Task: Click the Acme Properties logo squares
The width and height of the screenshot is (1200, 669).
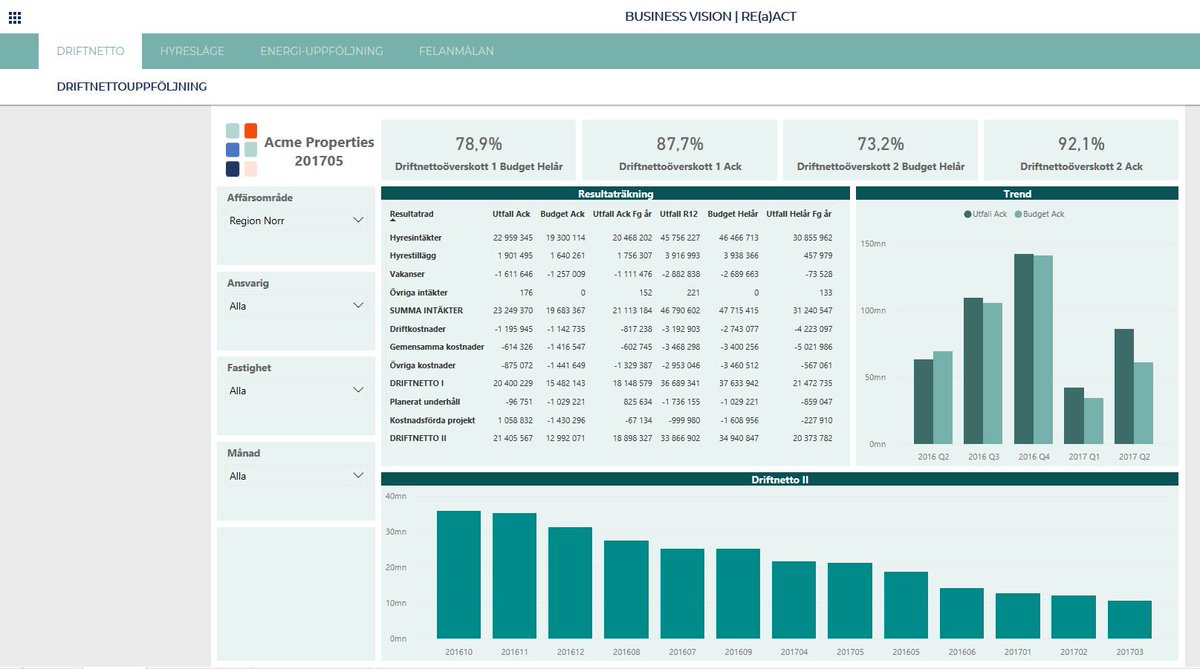Action: 242,150
